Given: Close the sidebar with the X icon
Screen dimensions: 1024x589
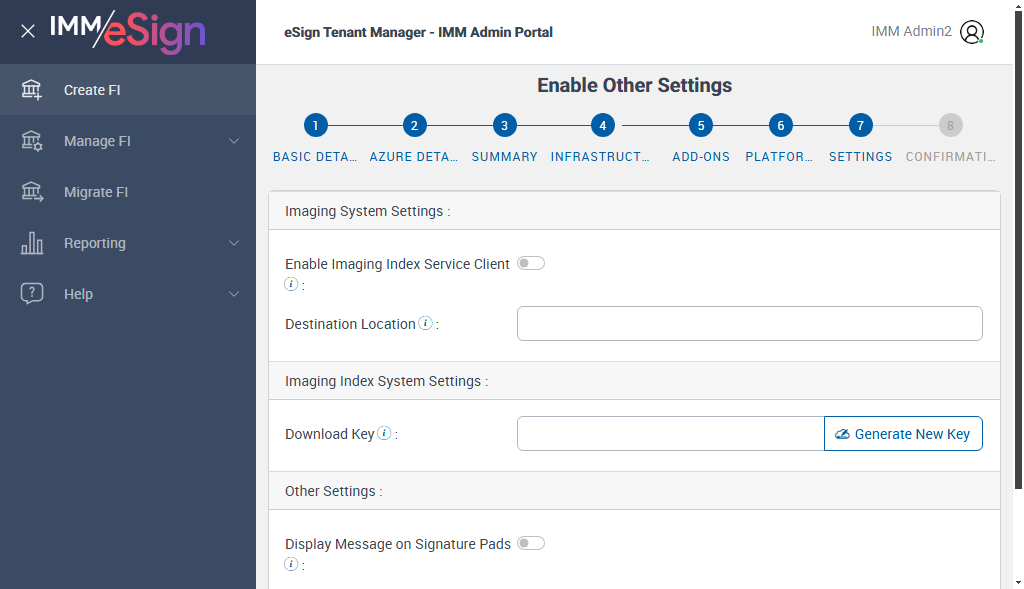Looking at the screenshot, I should 28,31.
